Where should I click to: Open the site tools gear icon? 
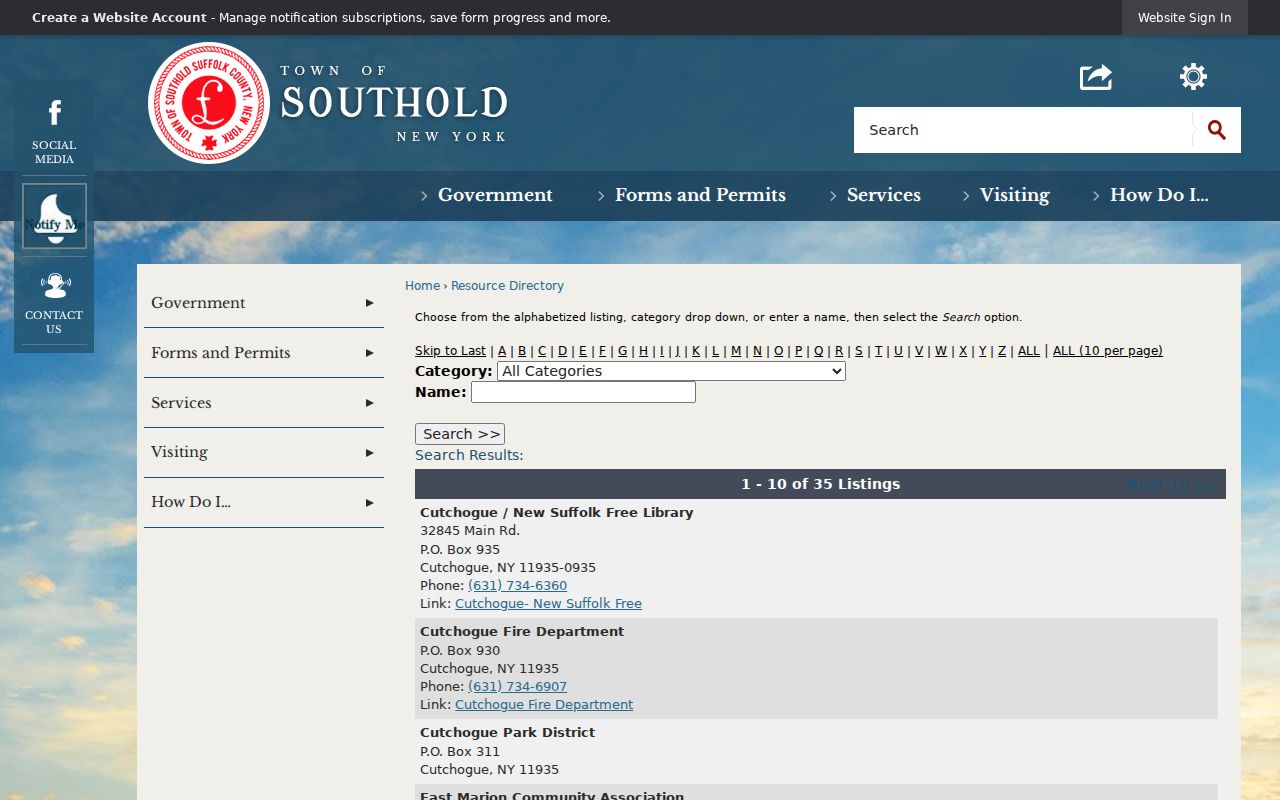pos(1193,77)
